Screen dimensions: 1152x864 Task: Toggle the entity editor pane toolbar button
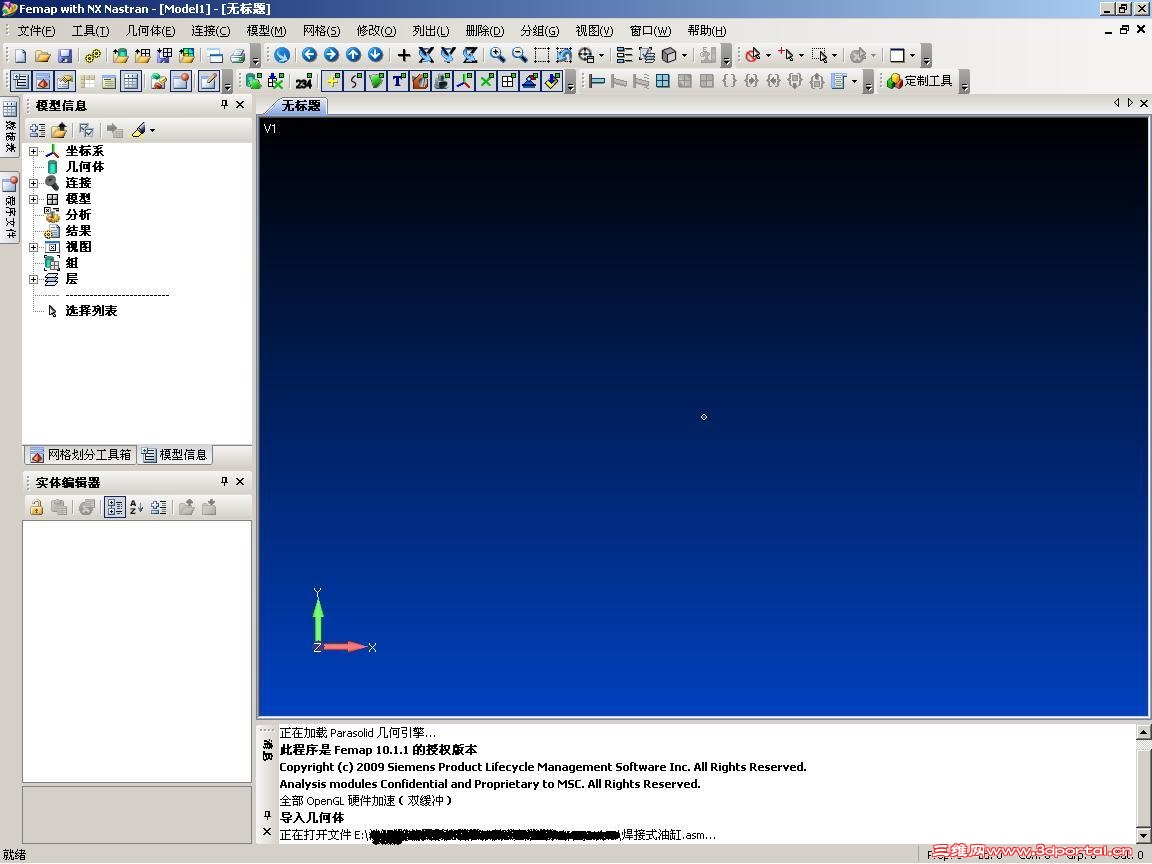(65, 81)
